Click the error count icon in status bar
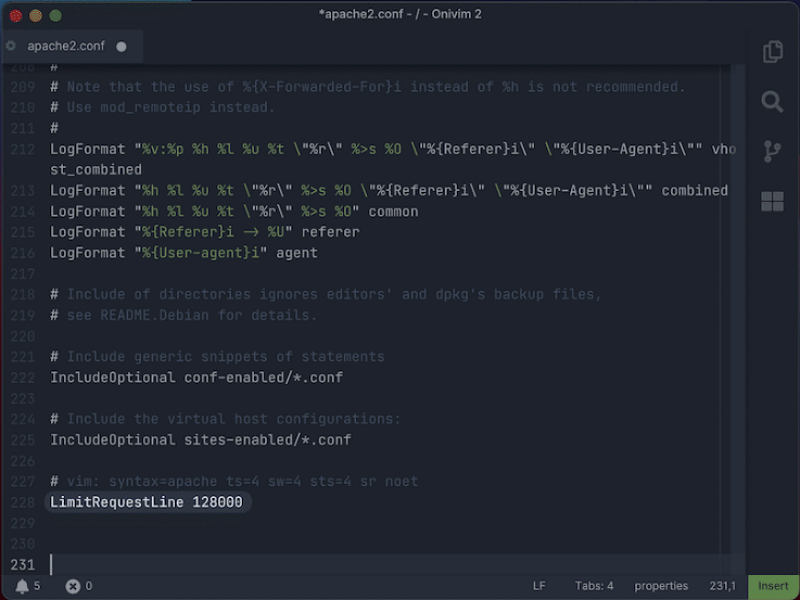800x600 pixels. 72,586
